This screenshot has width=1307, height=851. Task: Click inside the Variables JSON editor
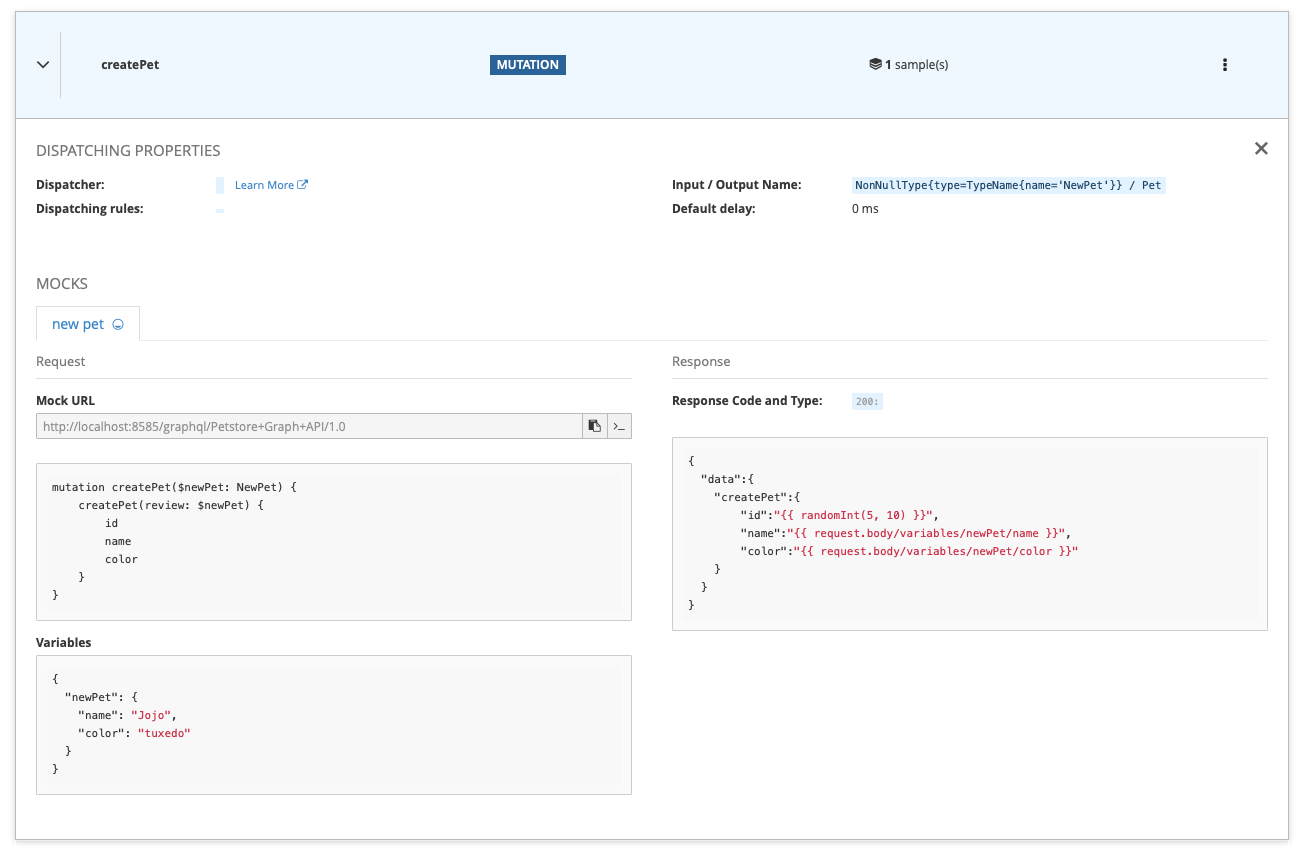tap(333, 724)
